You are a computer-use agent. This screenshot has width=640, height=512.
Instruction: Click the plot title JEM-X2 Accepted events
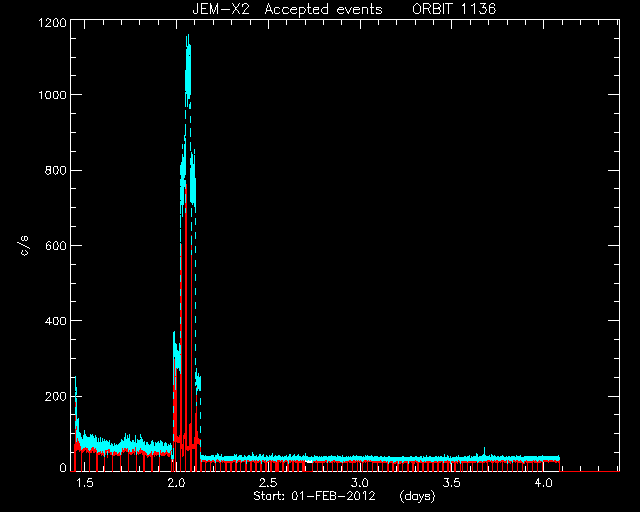(287, 9)
